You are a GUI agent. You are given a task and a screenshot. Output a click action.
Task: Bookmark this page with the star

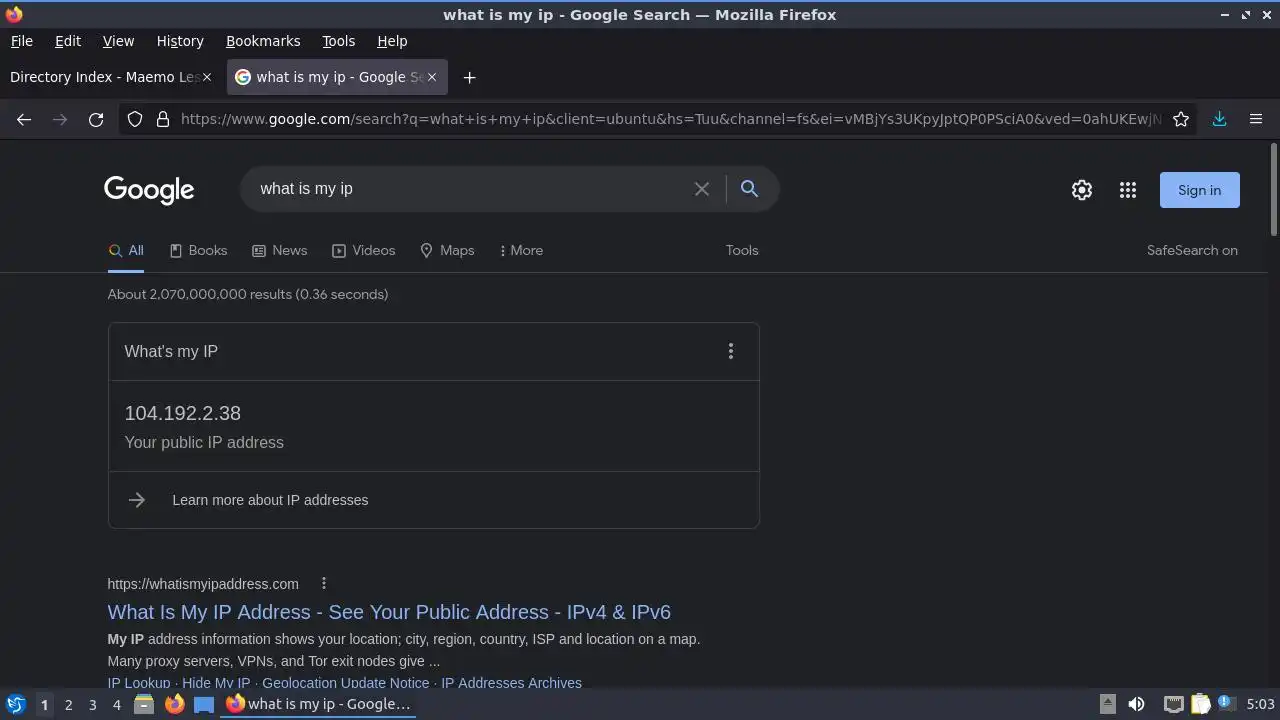[x=1181, y=119]
